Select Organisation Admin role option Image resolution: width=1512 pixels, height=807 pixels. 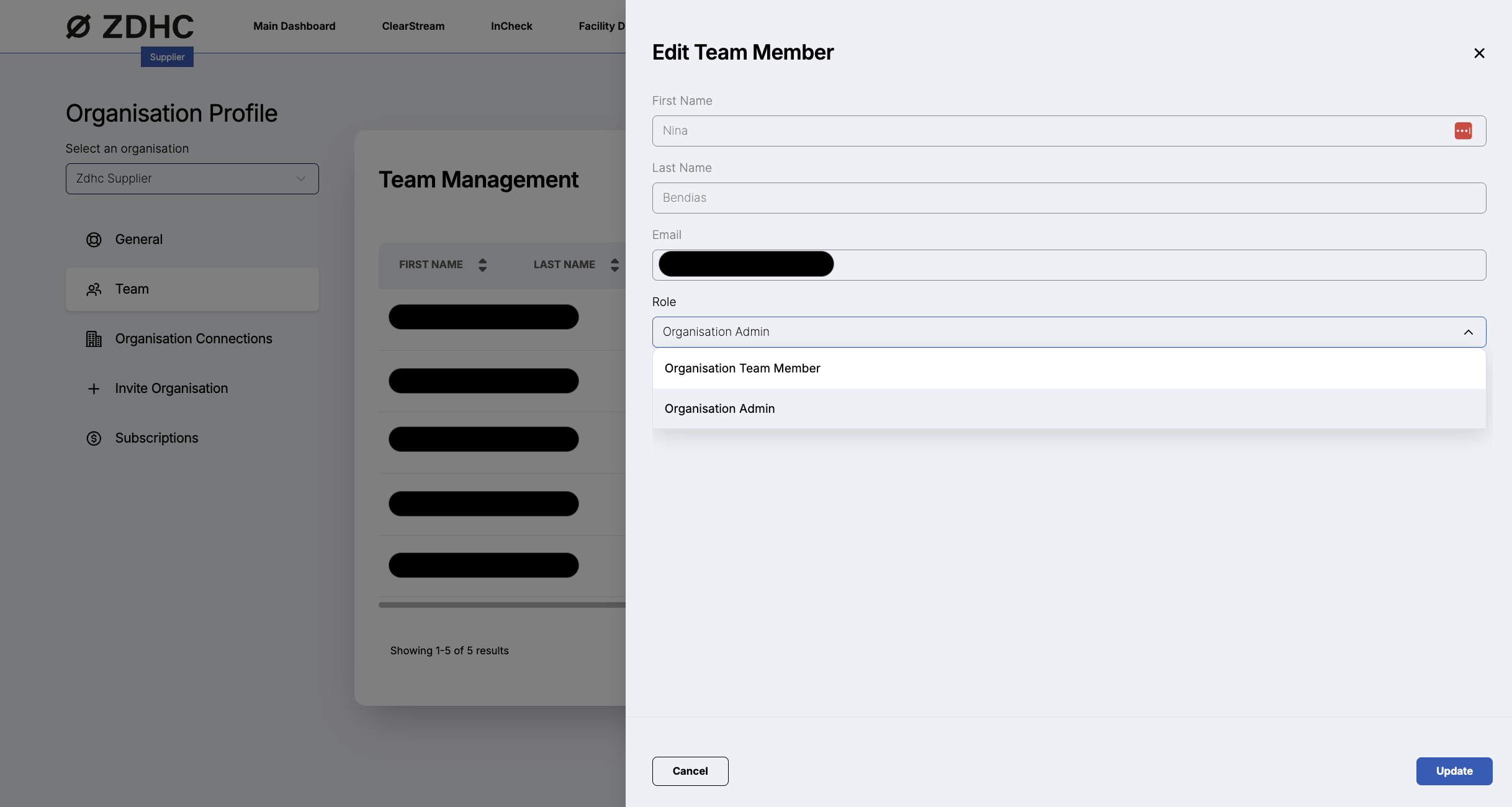(1069, 408)
